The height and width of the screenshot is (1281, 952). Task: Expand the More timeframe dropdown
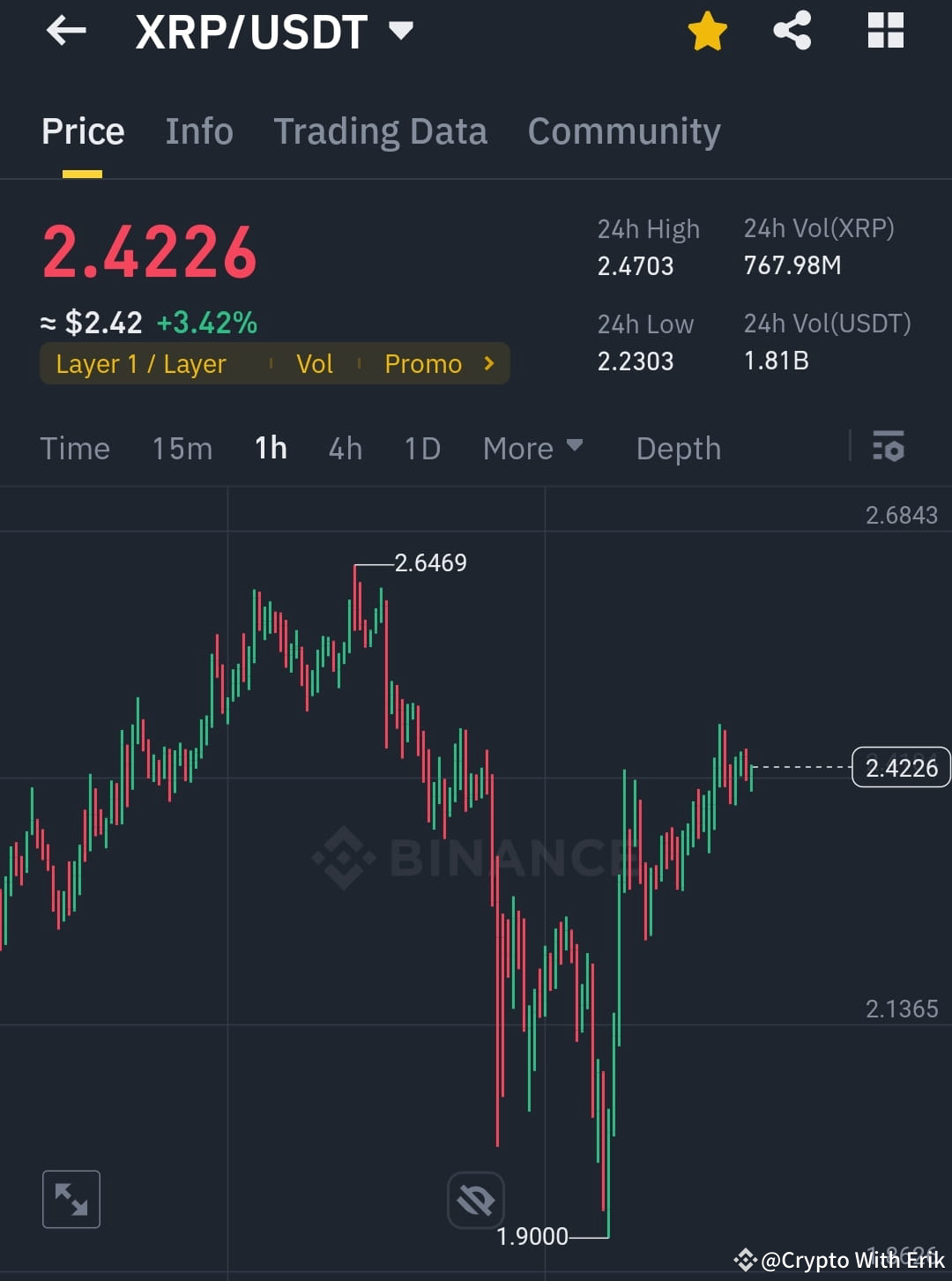coord(532,448)
